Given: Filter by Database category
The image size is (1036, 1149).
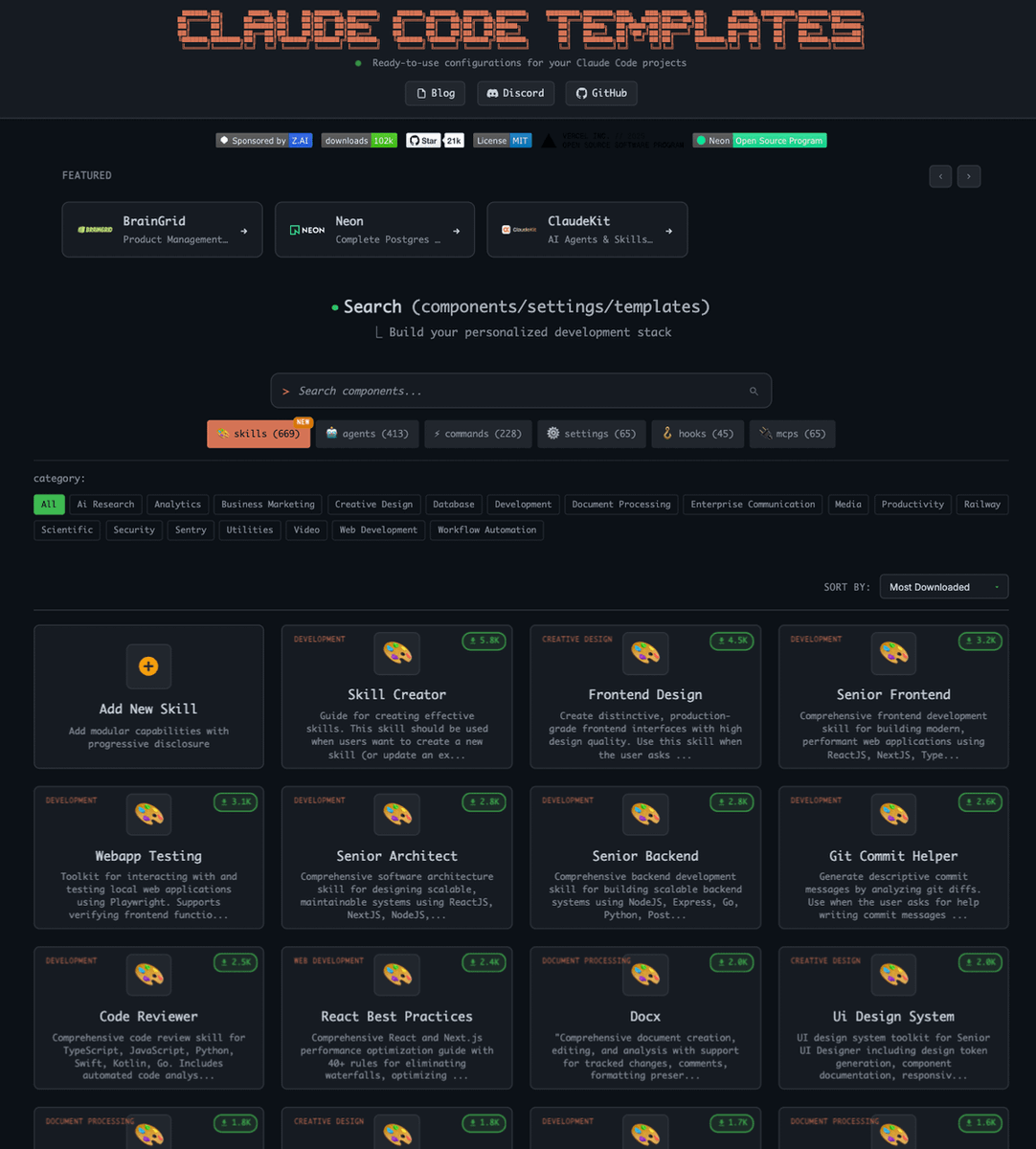Looking at the screenshot, I should click(x=454, y=504).
